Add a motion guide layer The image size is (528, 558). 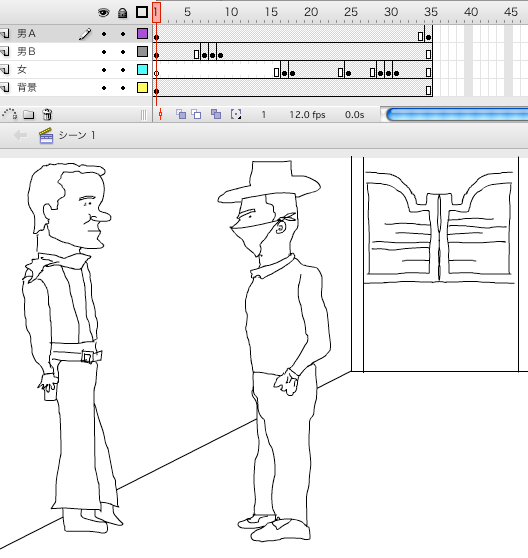click(x=10, y=114)
